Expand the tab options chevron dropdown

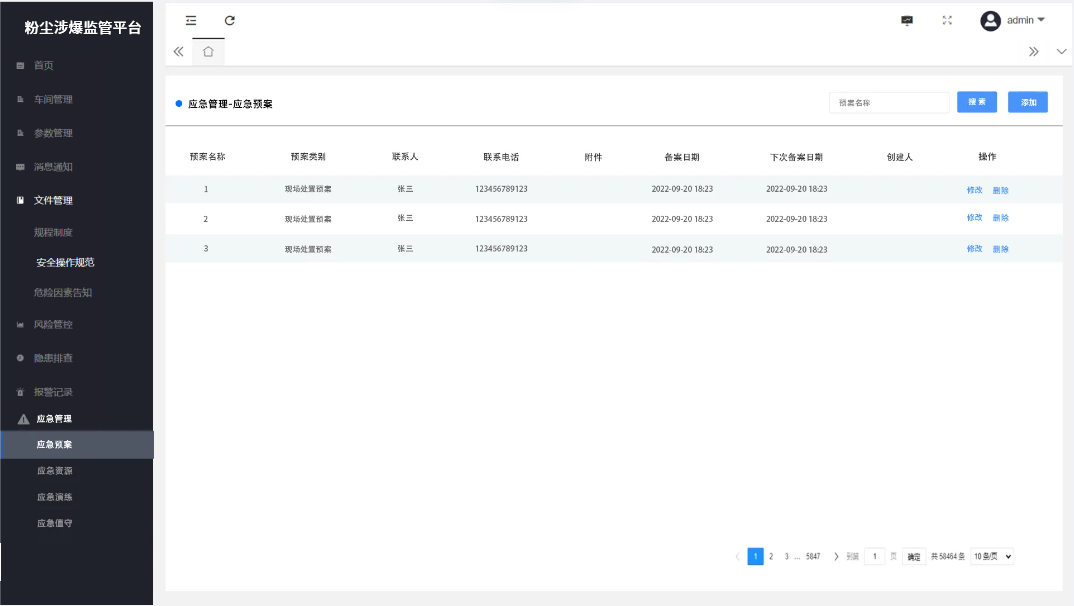tap(1061, 52)
